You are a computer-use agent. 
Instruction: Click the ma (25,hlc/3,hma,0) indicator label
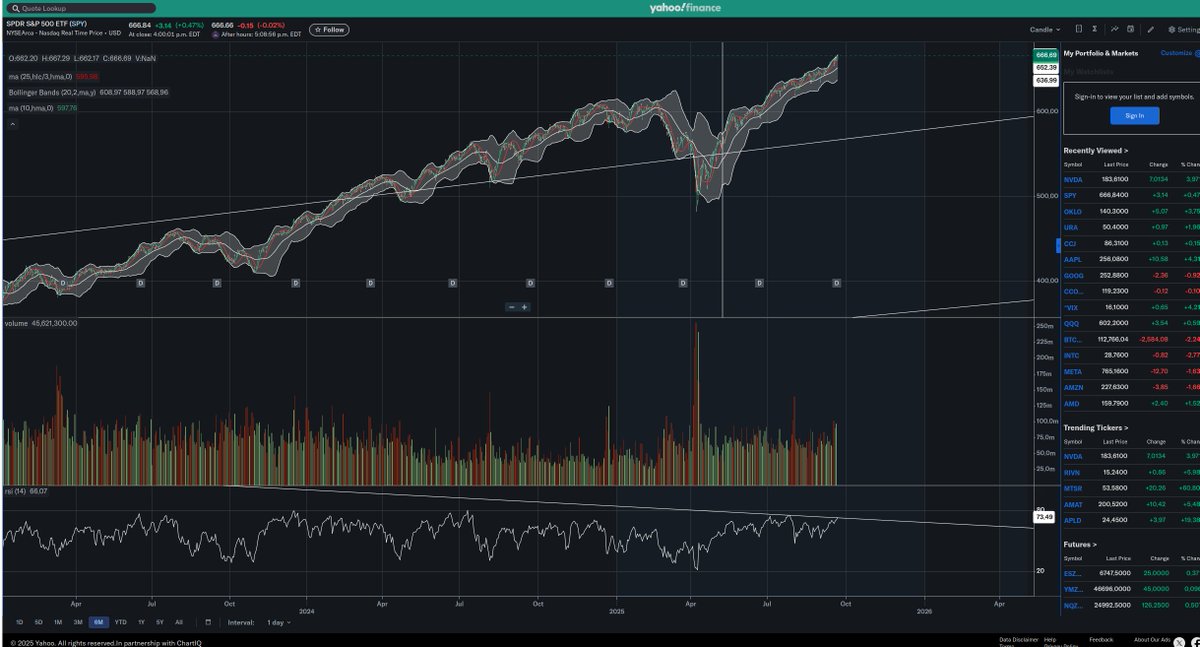point(40,75)
